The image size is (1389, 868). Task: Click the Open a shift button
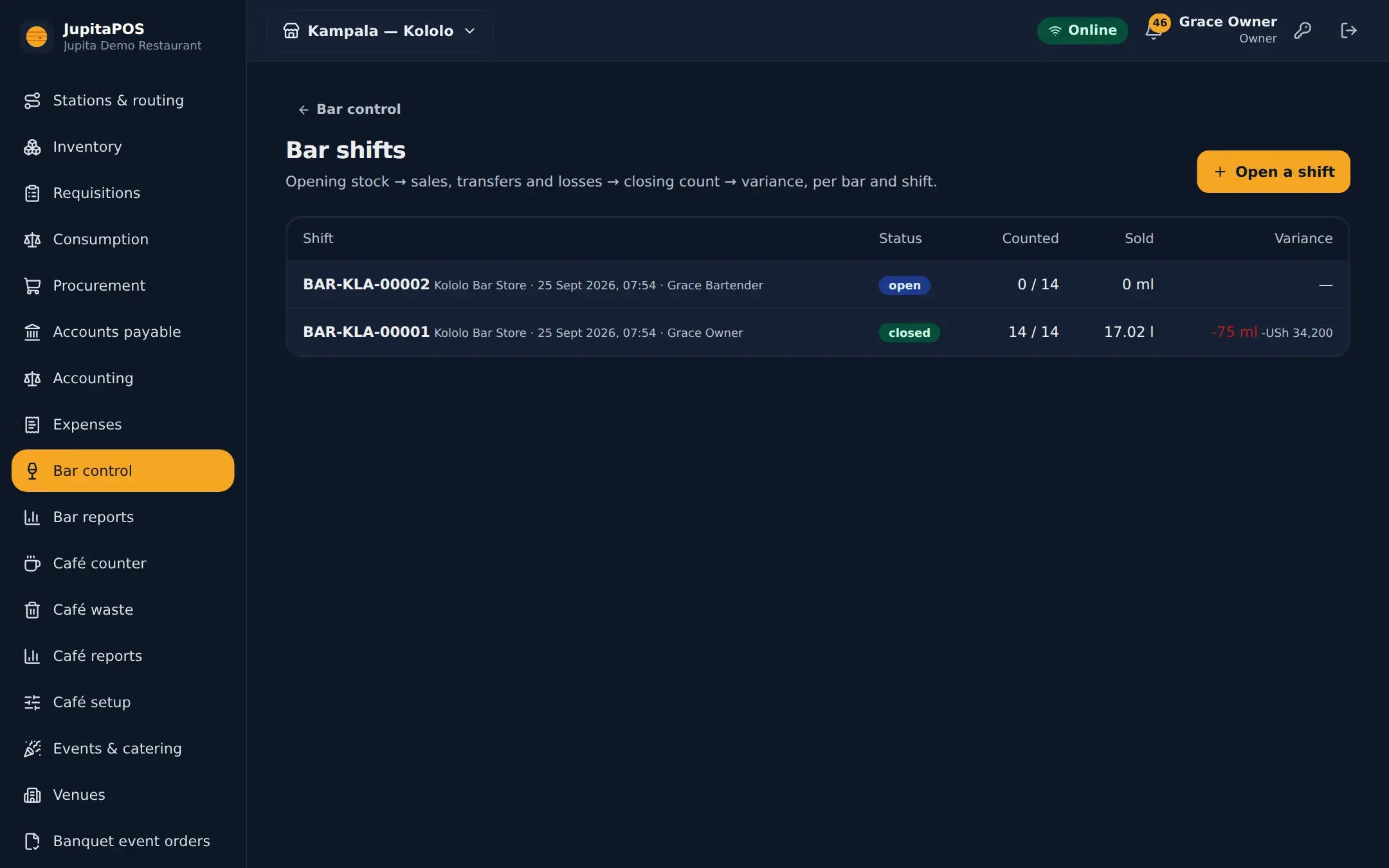point(1273,172)
